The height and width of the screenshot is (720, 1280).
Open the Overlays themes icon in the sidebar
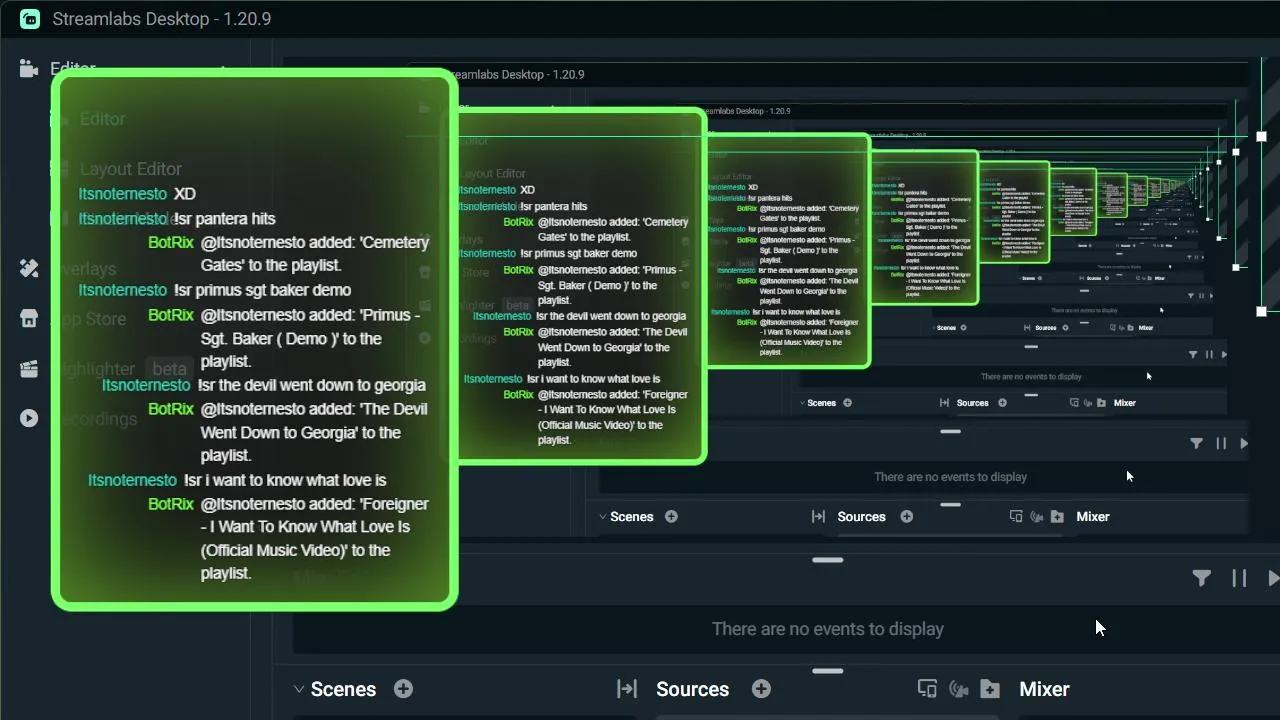point(29,268)
